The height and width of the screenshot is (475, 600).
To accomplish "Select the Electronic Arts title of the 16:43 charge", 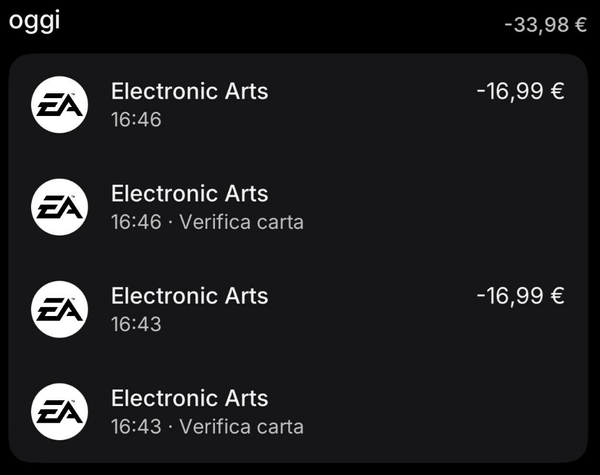I will pyautogui.click(x=189, y=296).
